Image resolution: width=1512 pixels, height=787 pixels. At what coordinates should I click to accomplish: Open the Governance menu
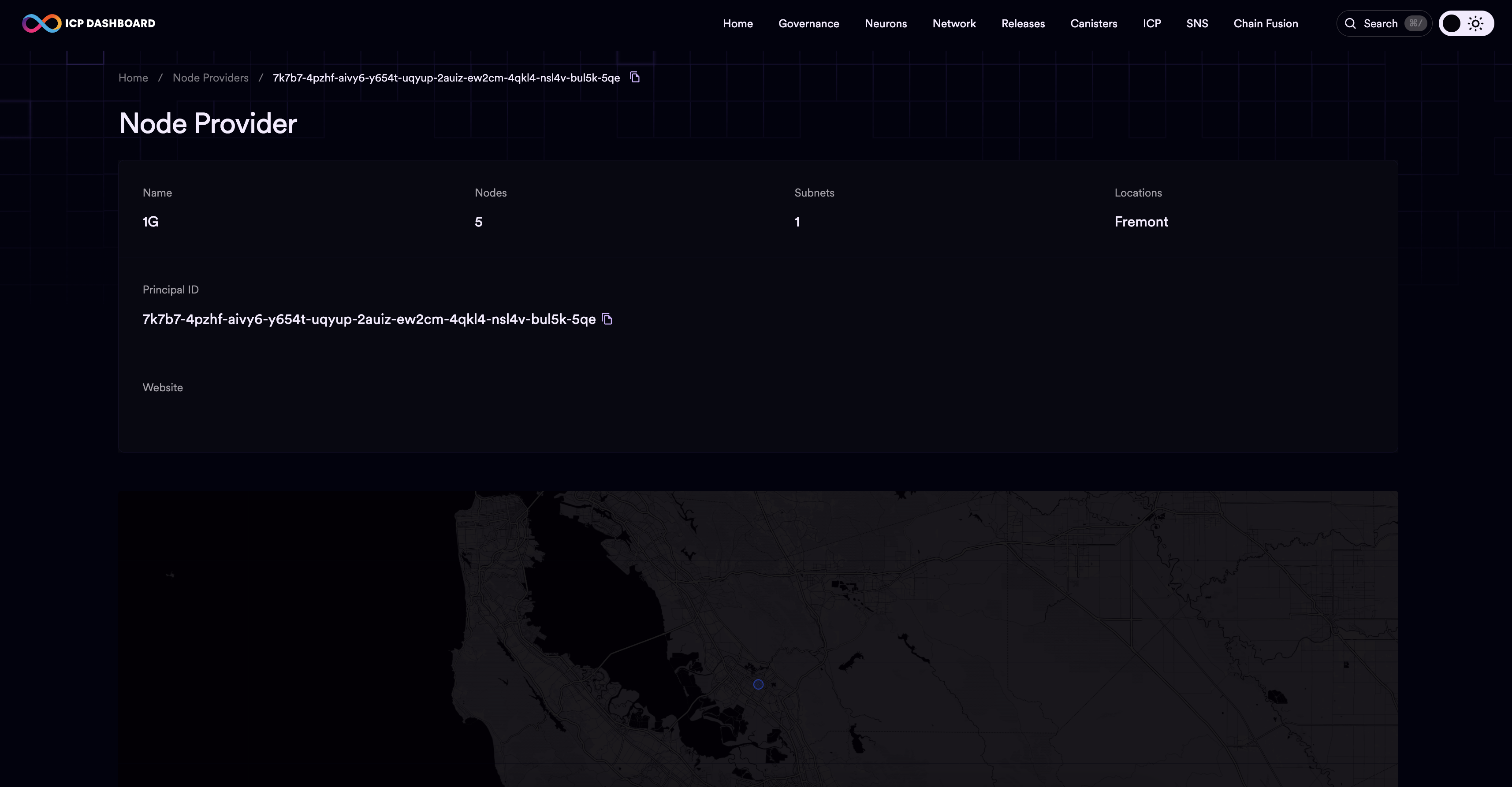[809, 23]
